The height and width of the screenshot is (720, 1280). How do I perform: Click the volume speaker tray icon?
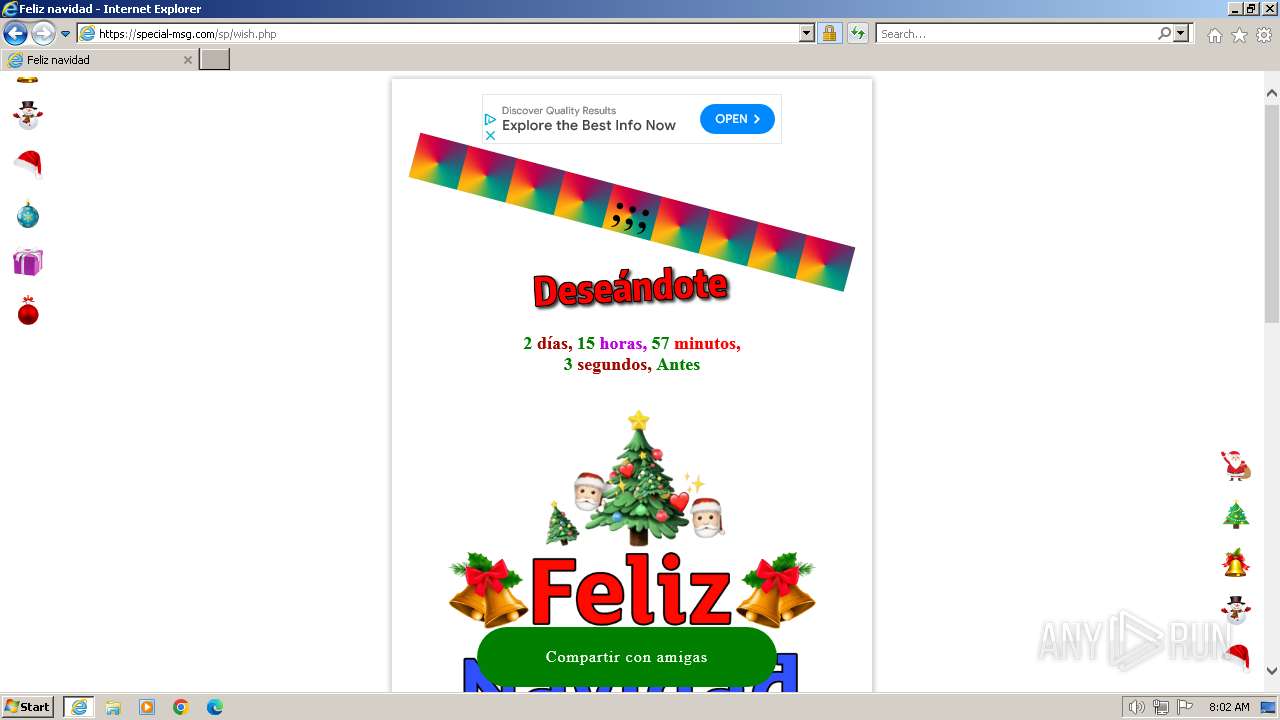pos(1136,707)
